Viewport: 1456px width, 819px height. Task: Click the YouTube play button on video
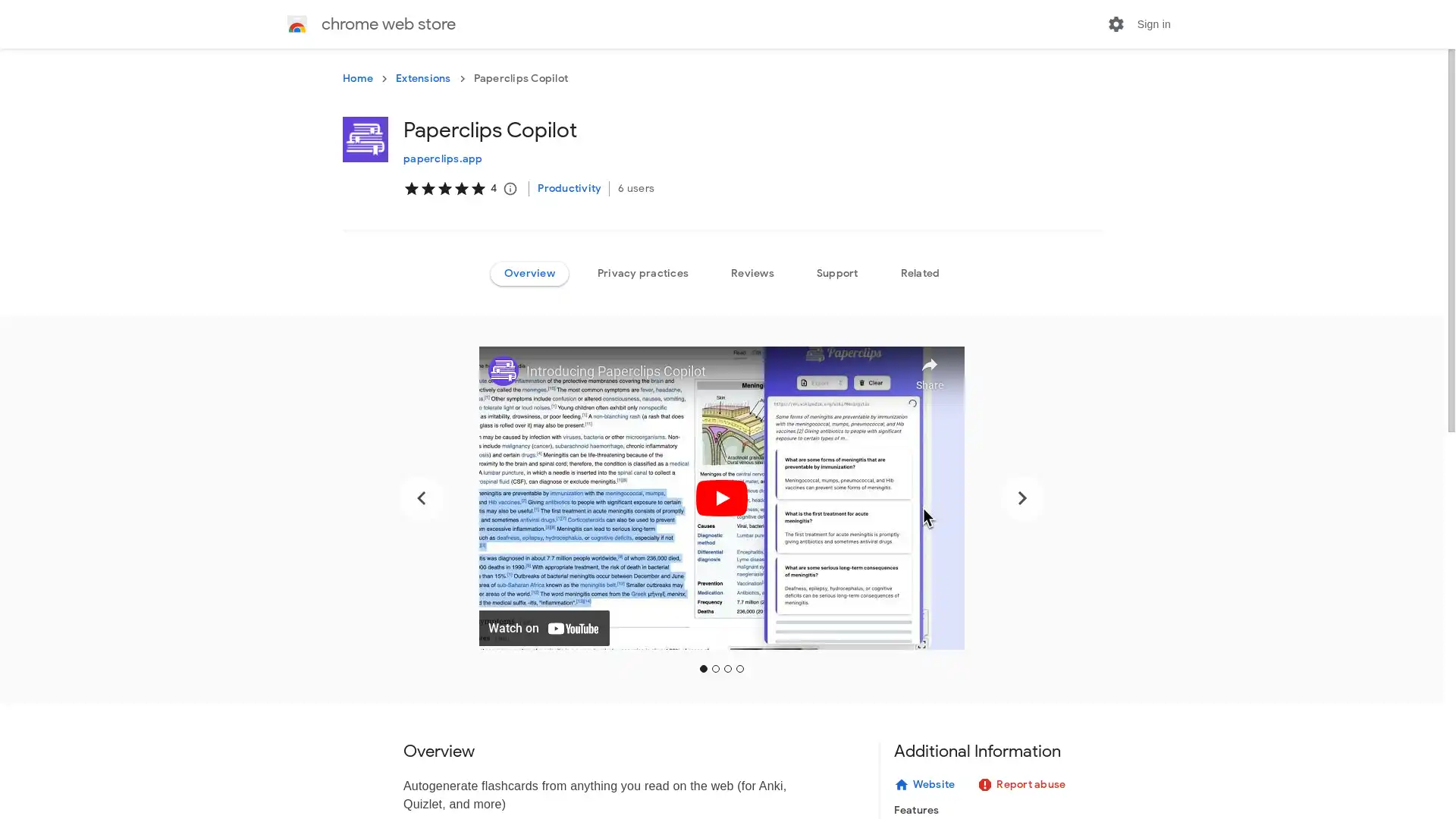(x=721, y=498)
